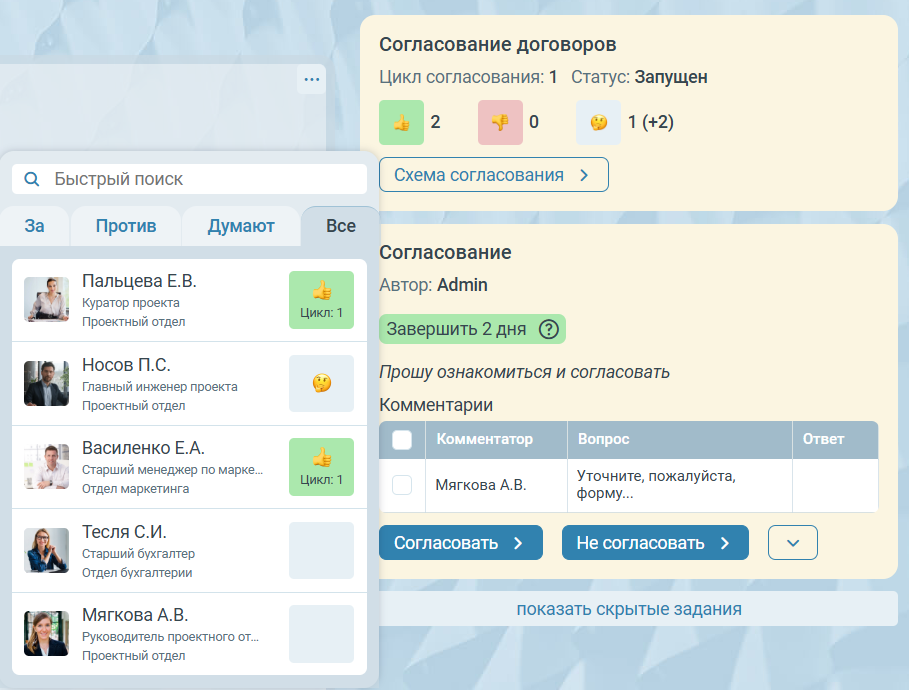
Task: Click the help icon beside Завершить 2 дня
Action: pos(548,329)
